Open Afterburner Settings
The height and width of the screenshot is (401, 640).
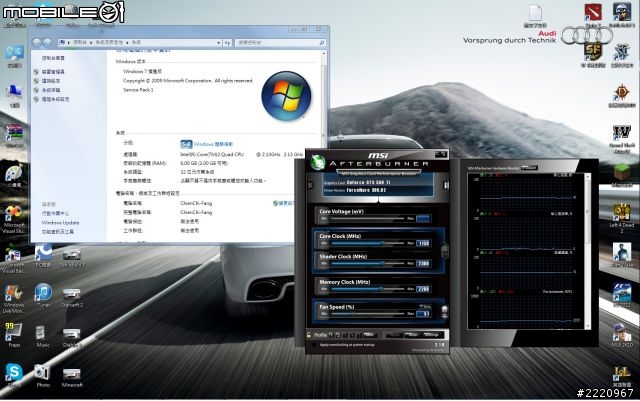click(x=431, y=335)
